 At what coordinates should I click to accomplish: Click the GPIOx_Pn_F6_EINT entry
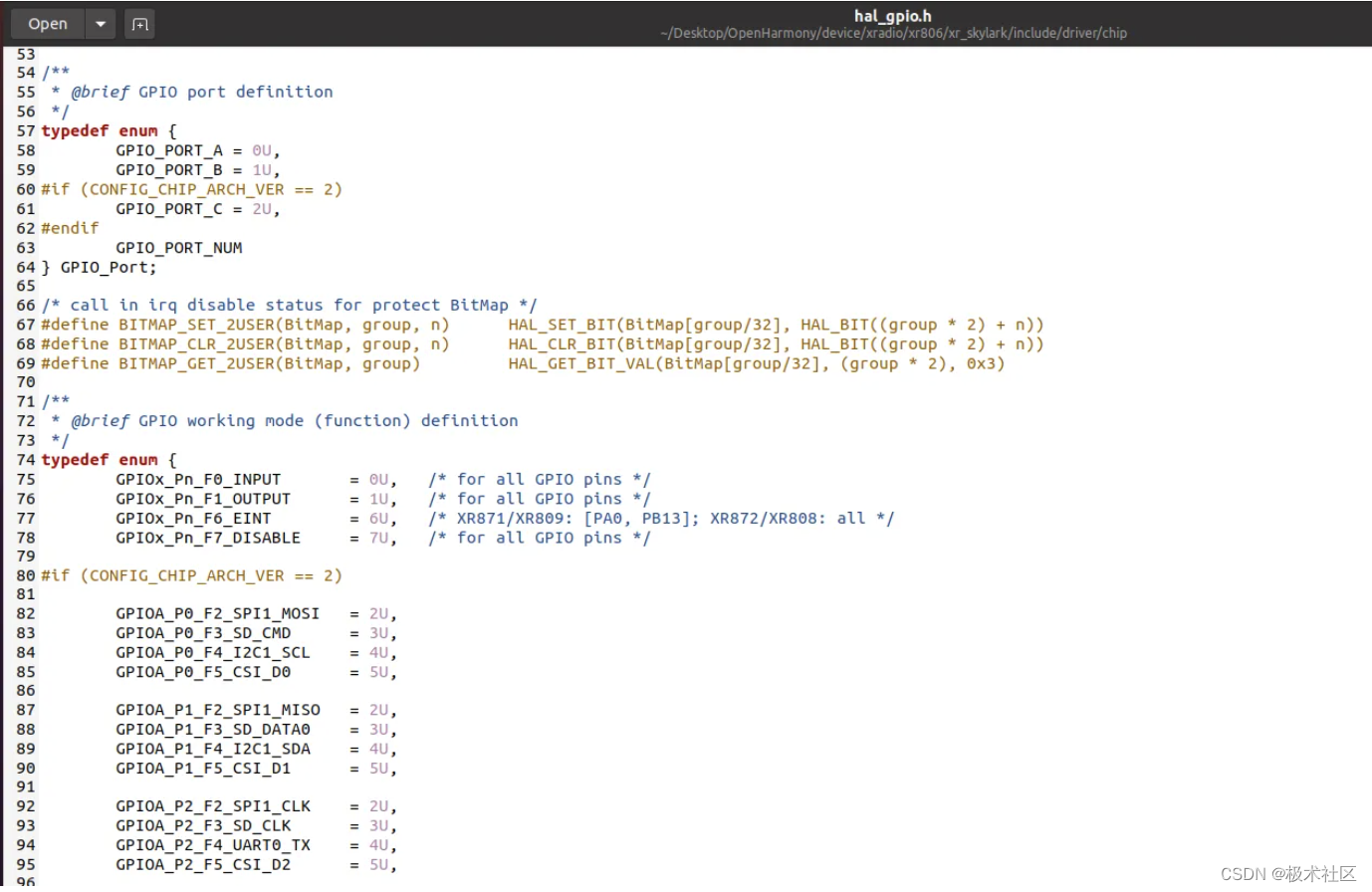tap(193, 518)
